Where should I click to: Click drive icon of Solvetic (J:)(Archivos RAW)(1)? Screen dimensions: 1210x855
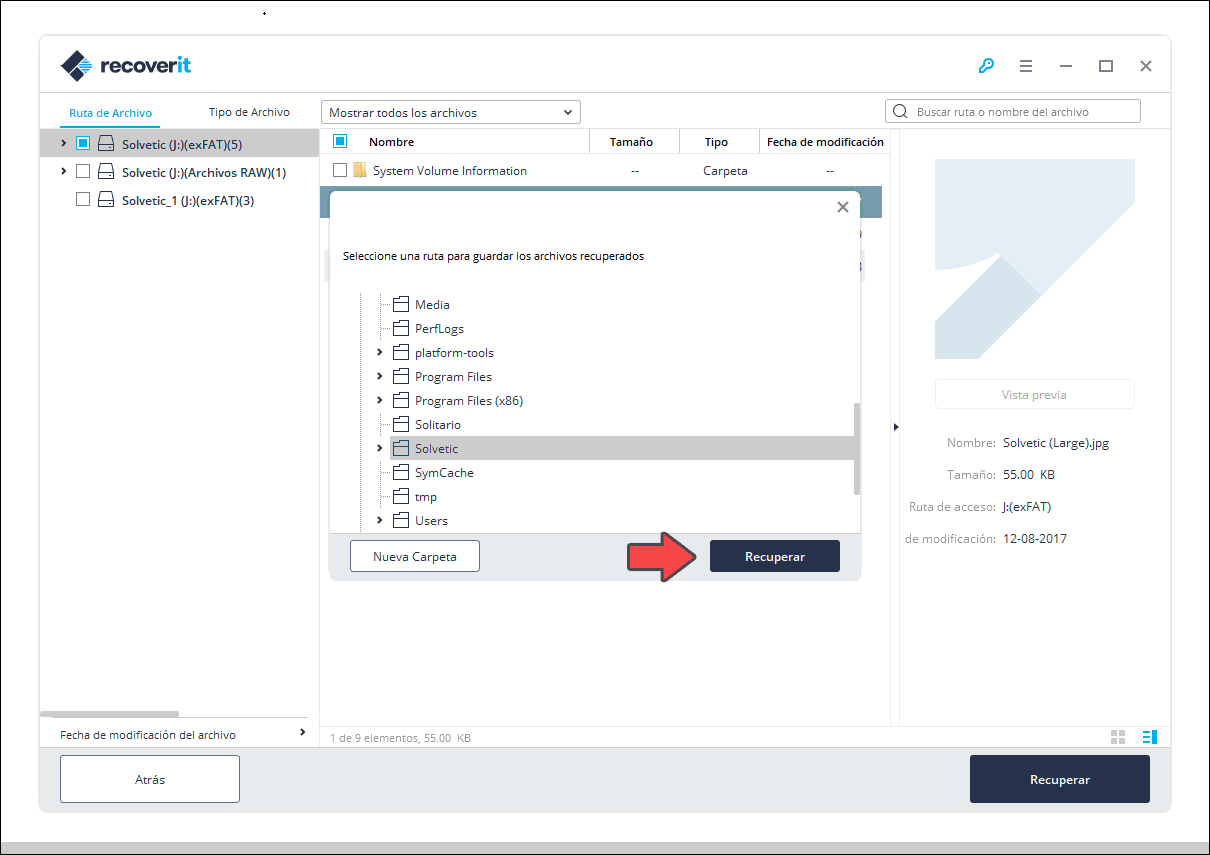point(106,172)
